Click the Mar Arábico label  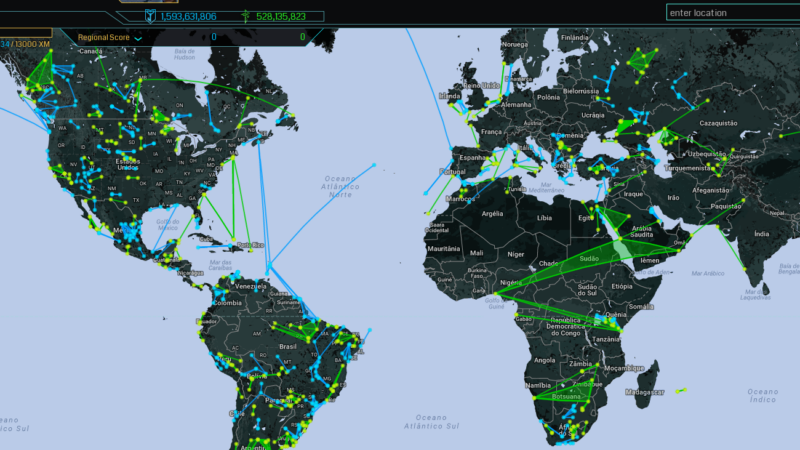[708, 273]
